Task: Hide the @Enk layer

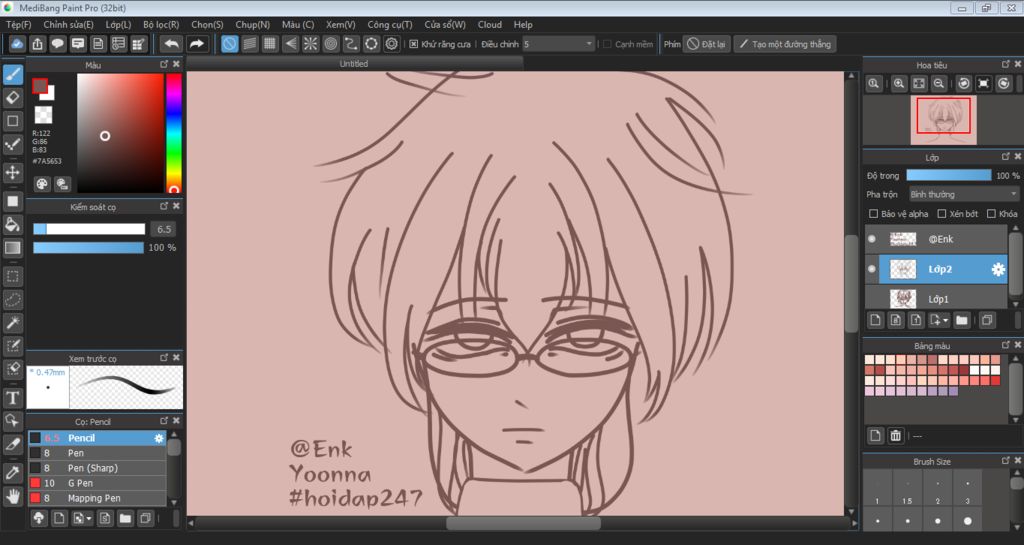Action: (871, 239)
